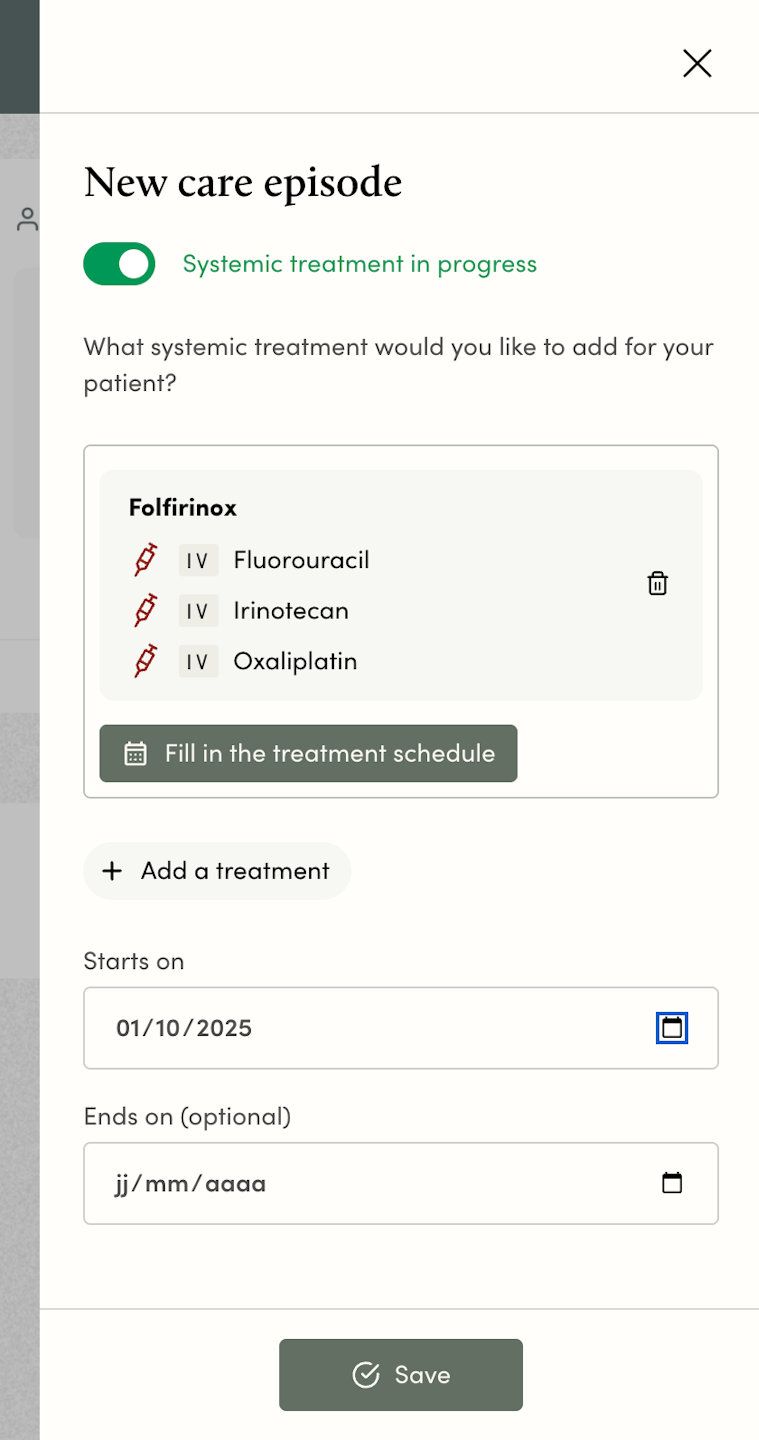Click the syringe icon next to Fluorouracil
The image size is (759, 1440).
146,559
